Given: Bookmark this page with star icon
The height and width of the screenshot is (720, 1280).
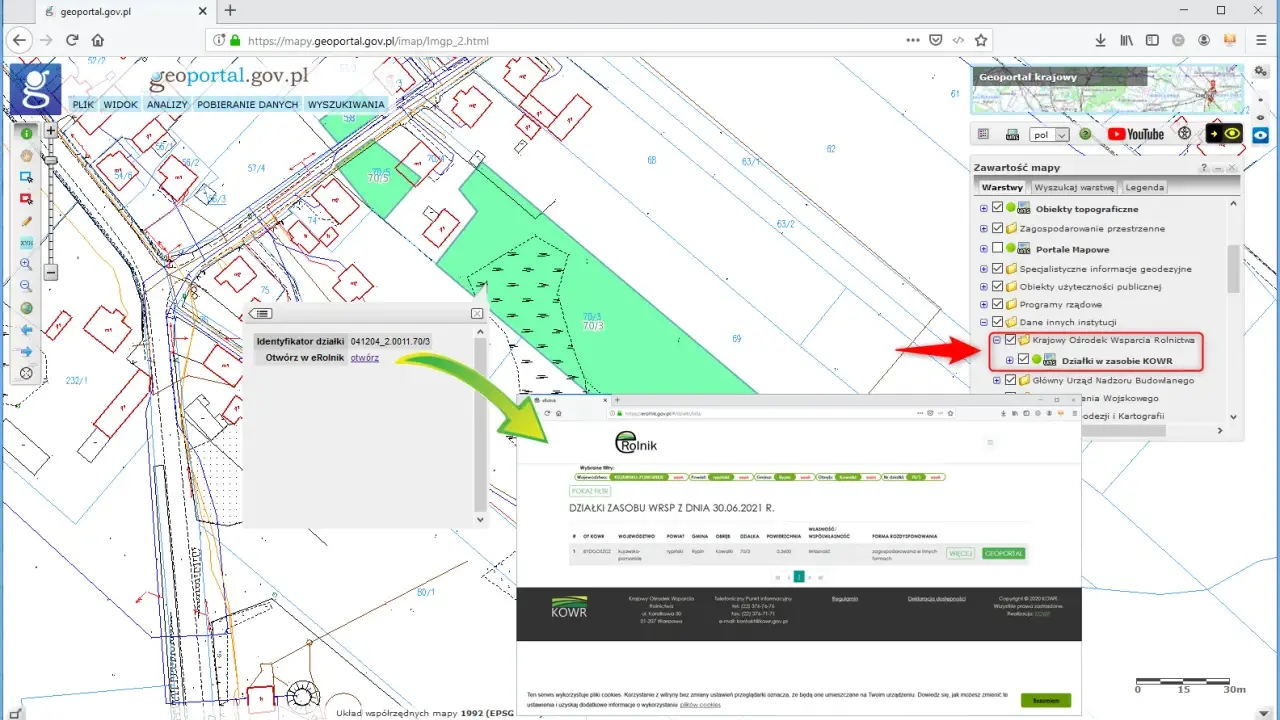Looking at the screenshot, I should pos(981,41).
